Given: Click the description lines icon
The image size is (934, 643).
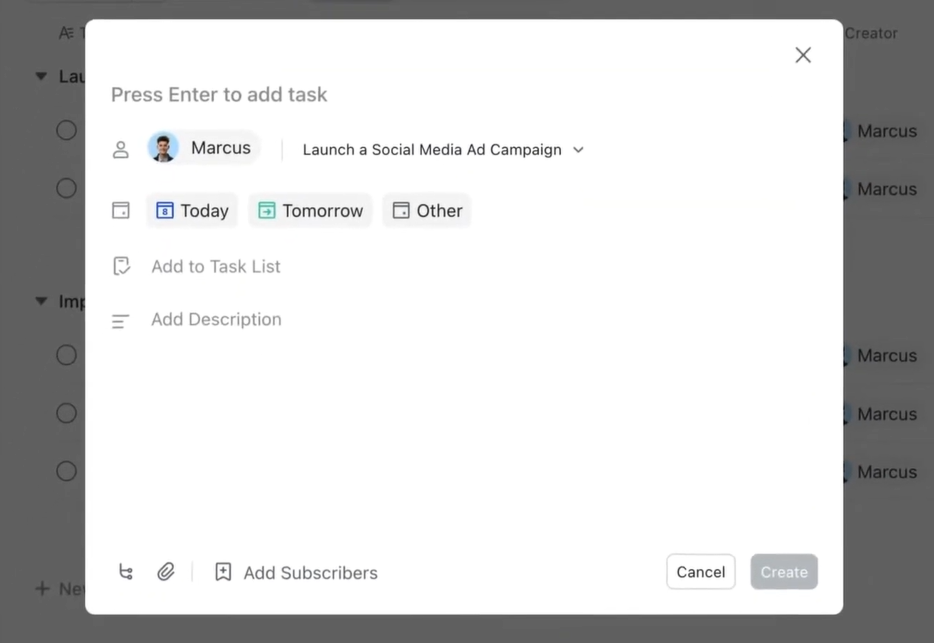Looking at the screenshot, I should pyautogui.click(x=121, y=321).
